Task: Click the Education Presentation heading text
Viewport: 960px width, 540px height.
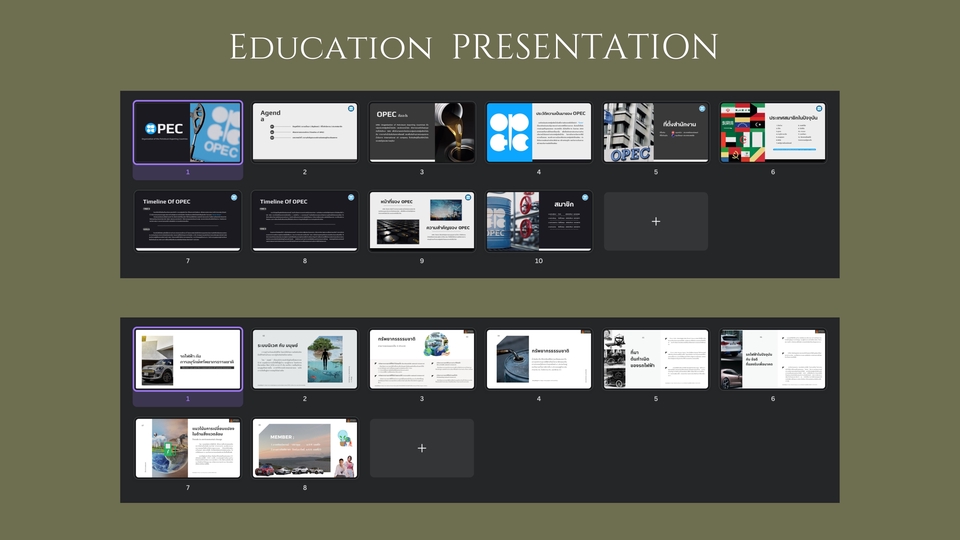Action: click(474, 47)
